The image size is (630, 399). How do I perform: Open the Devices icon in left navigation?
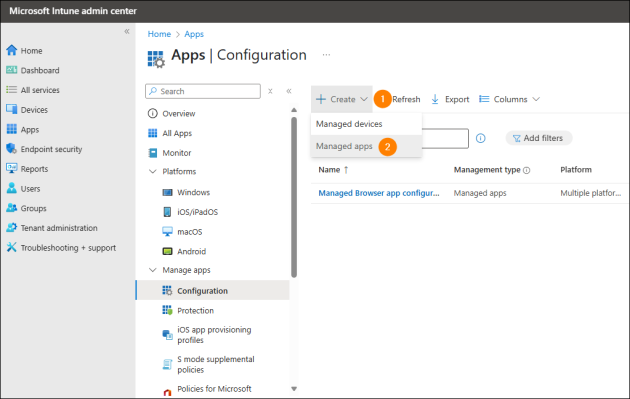click(x=12, y=109)
